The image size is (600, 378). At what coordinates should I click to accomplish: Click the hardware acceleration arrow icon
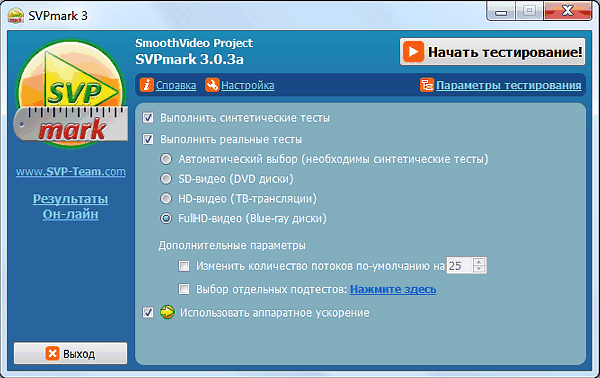167,312
